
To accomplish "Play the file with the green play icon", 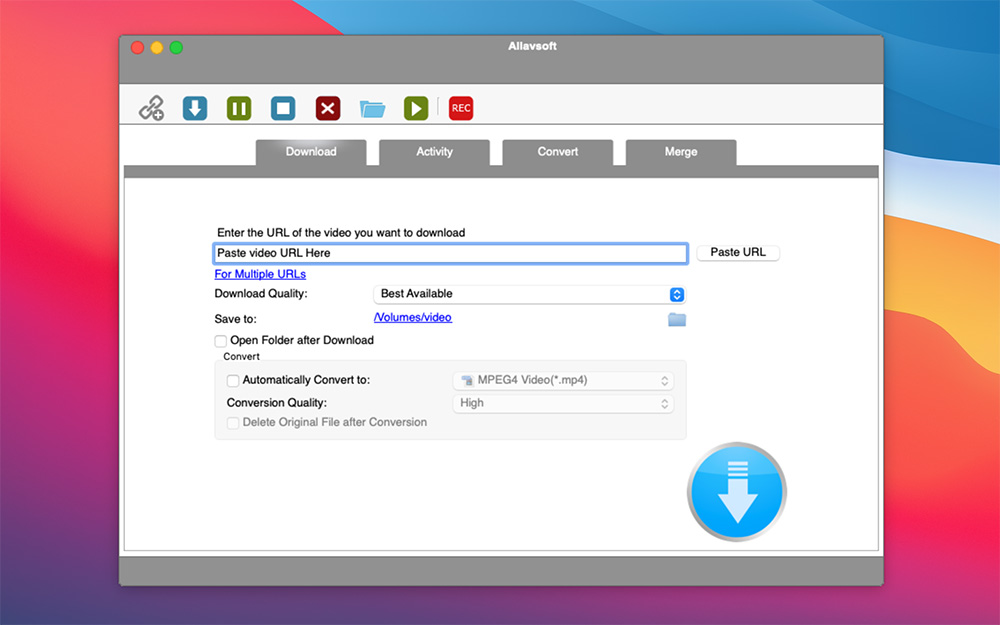I will pyautogui.click(x=416, y=108).
